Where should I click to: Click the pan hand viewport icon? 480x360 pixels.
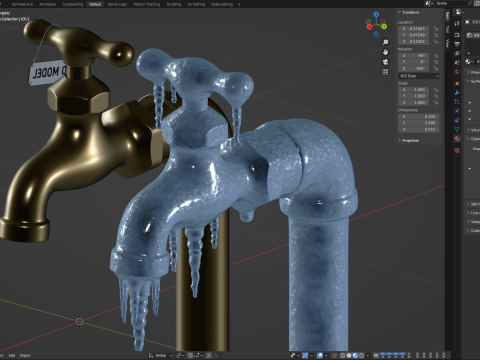385,52
